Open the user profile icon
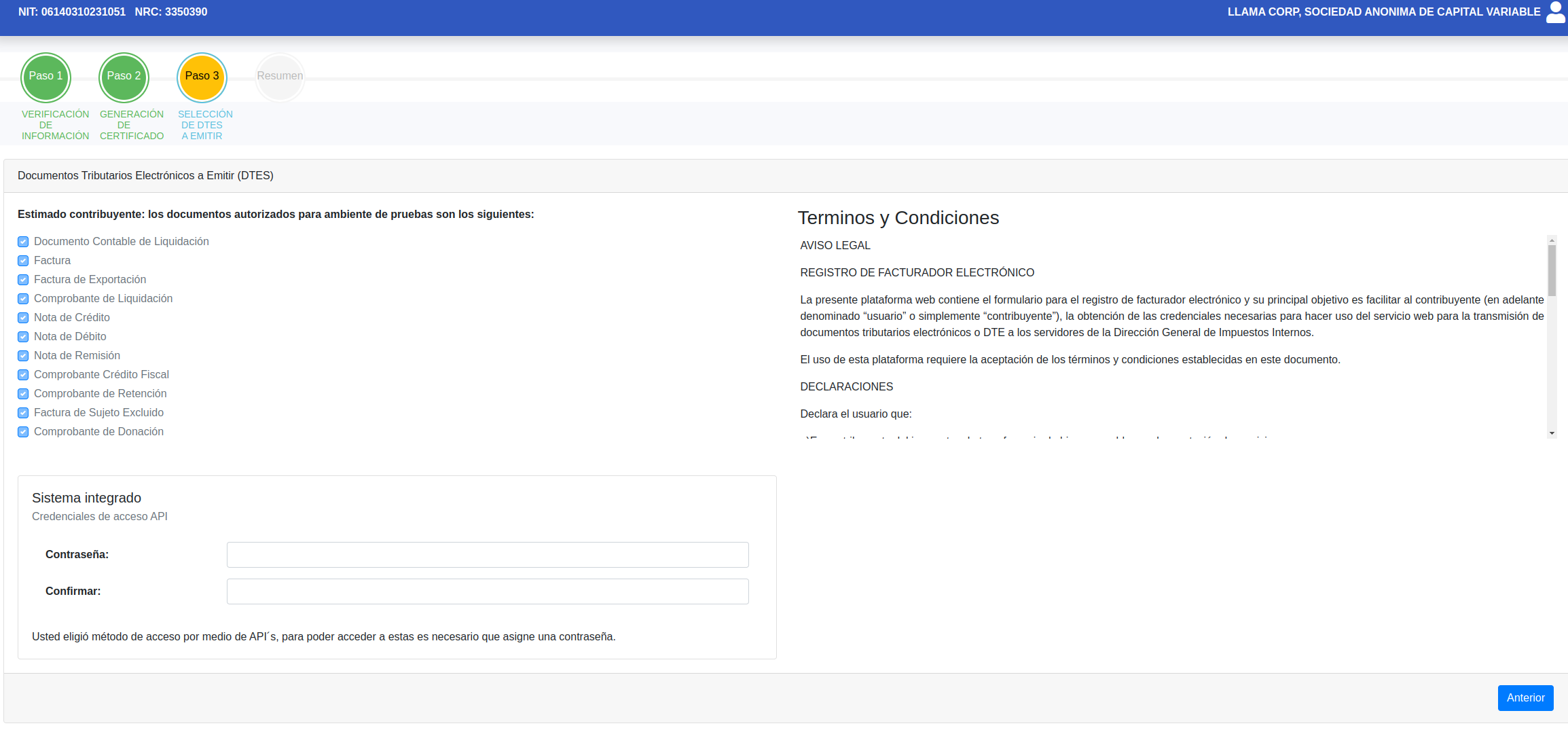This screenshot has height=730, width=1568. [1556, 12]
